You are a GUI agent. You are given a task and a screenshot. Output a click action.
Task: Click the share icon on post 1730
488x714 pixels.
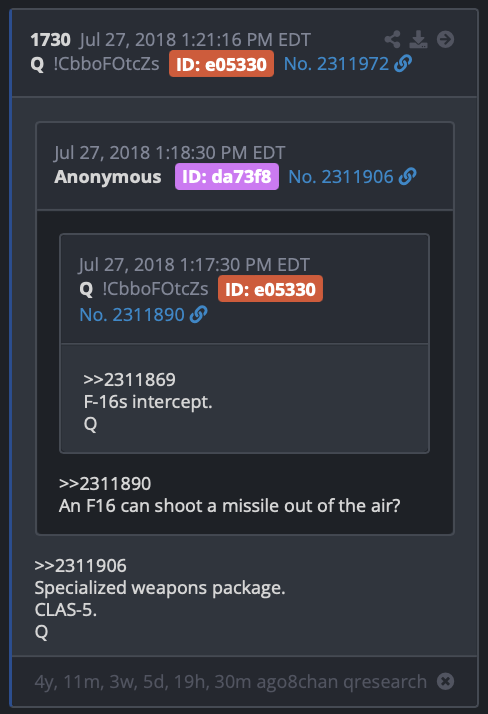click(392, 39)
